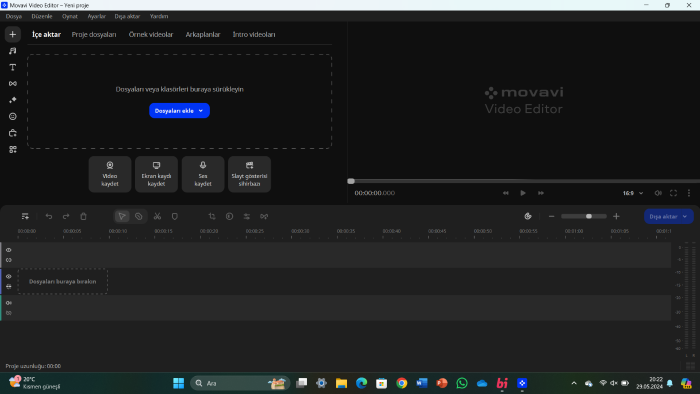Open the Titles text sidebar section
The width and height of the screenshot is (700, 394).
(12, 67)
